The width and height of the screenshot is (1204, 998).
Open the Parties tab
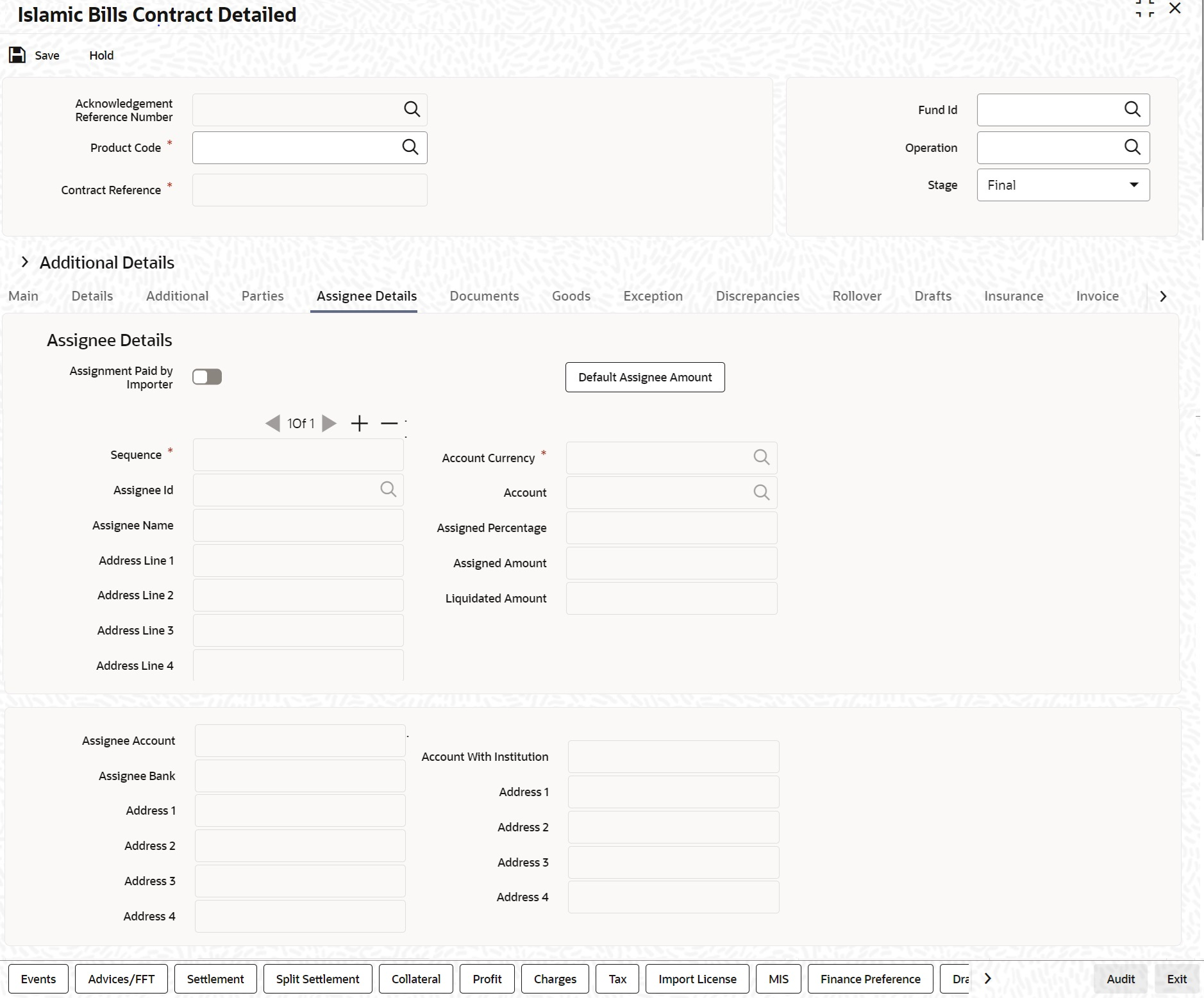[263, 296]
